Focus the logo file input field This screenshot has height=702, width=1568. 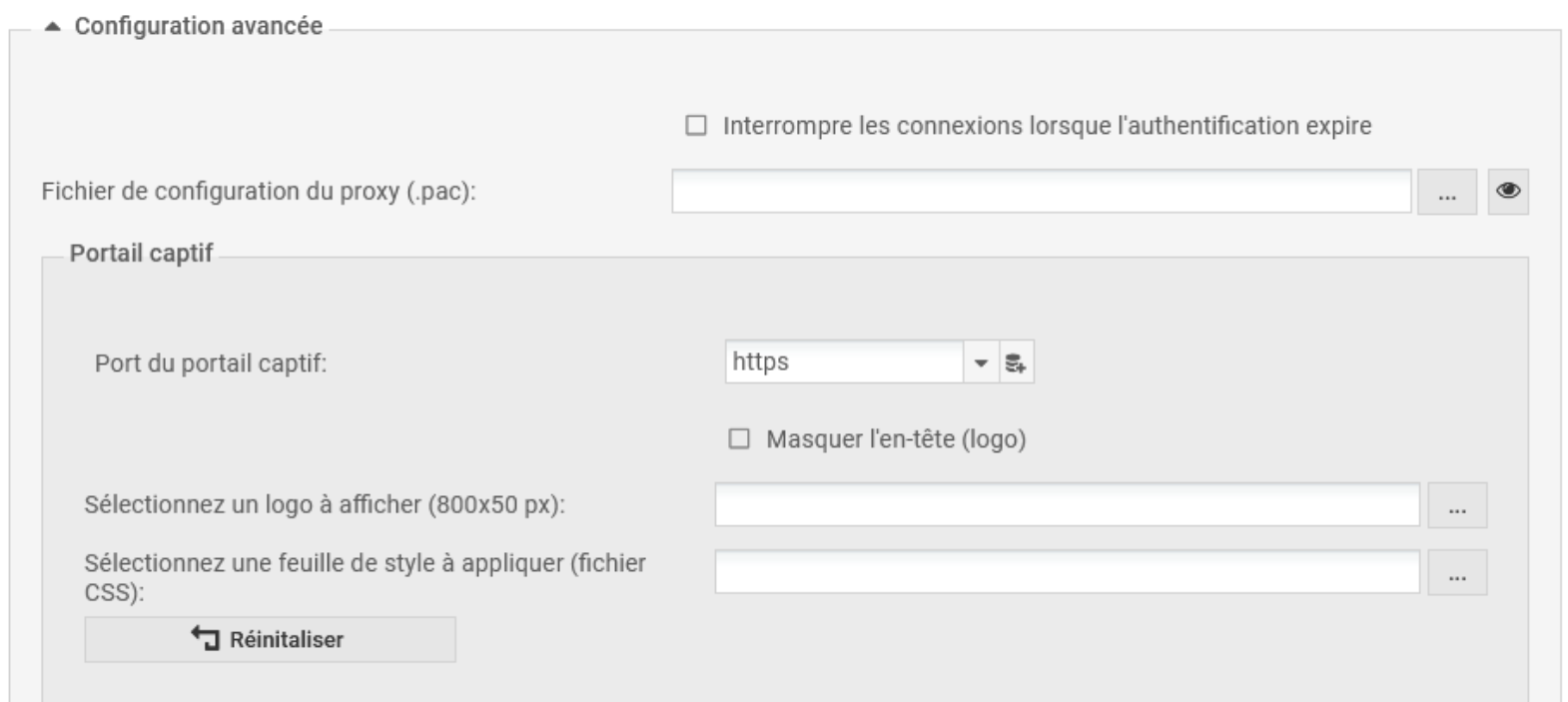(x=1067, y=505)
